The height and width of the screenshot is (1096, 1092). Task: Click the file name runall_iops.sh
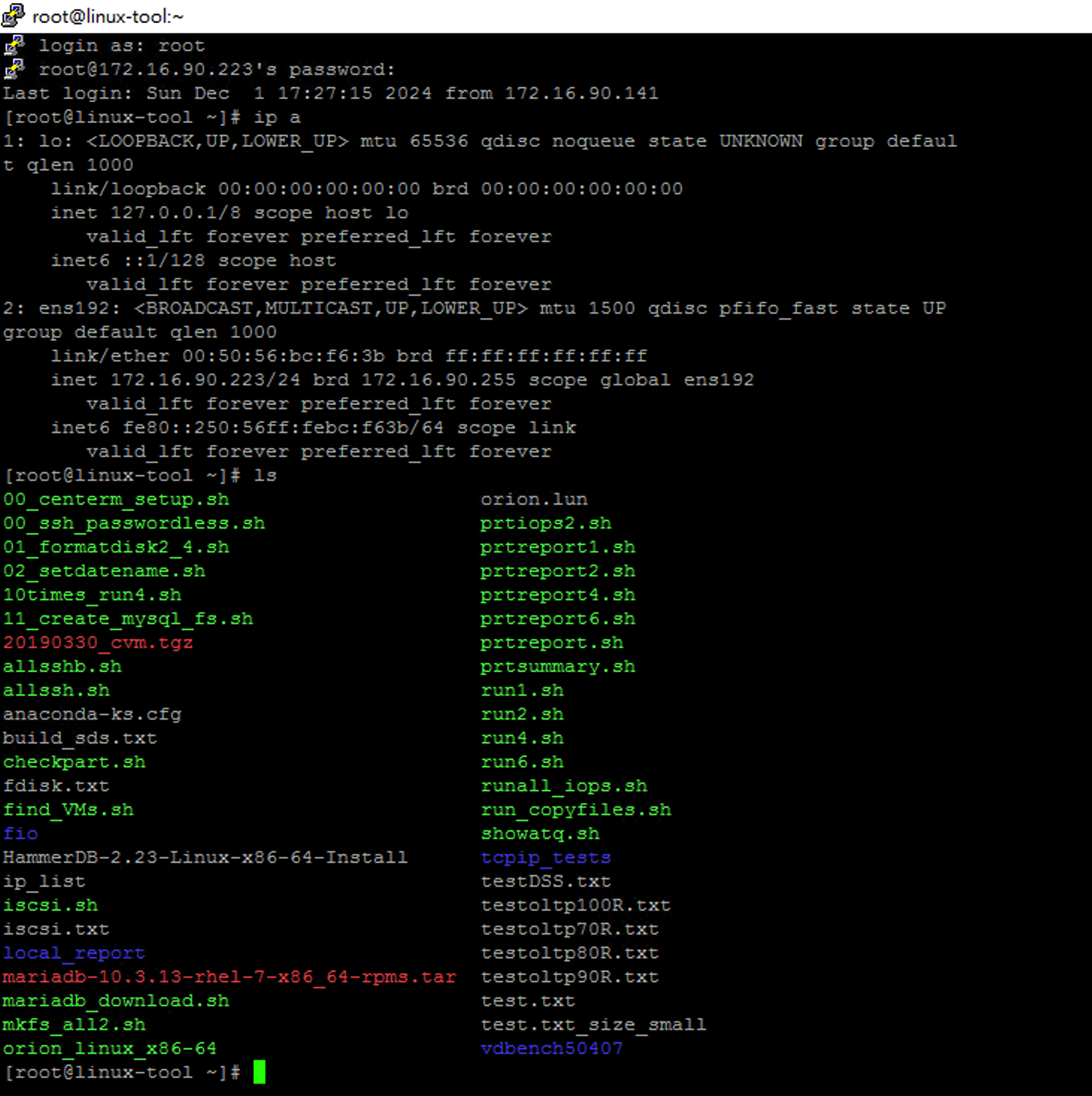tap(564, 786)
